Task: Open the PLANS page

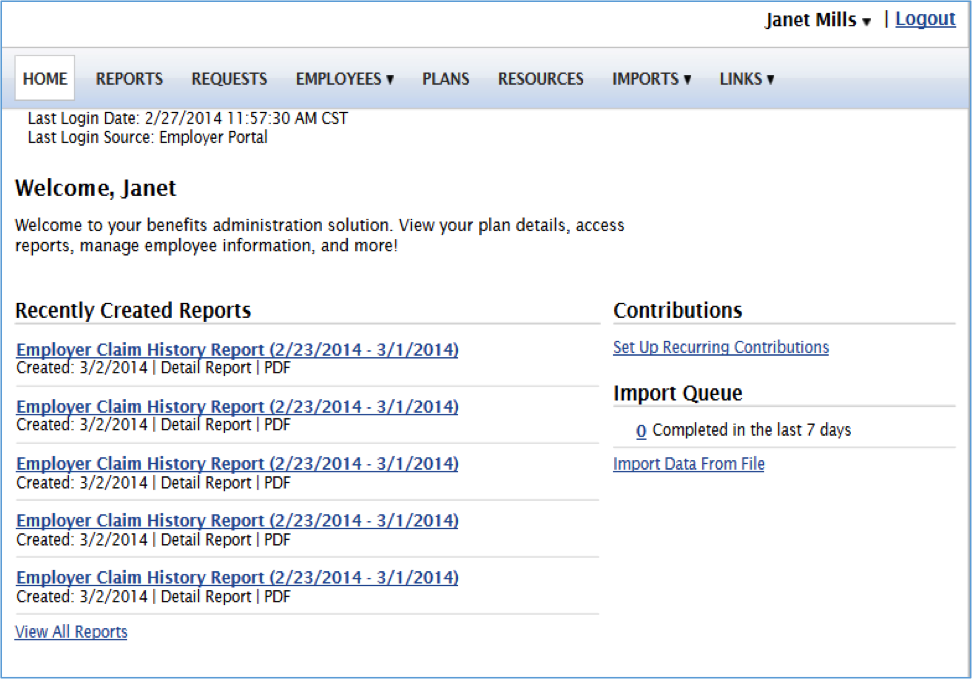Action: 446,79
